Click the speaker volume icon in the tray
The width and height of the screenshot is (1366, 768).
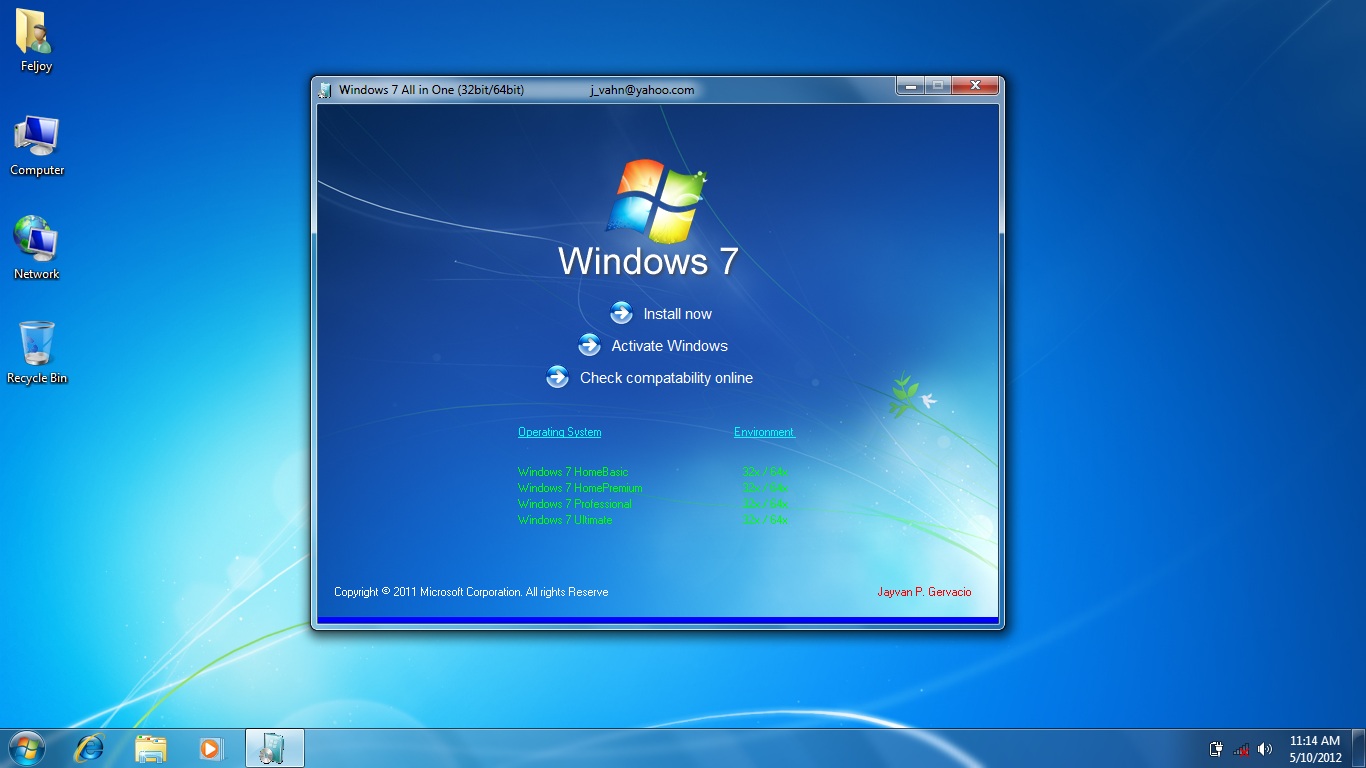pos(1265,748)
